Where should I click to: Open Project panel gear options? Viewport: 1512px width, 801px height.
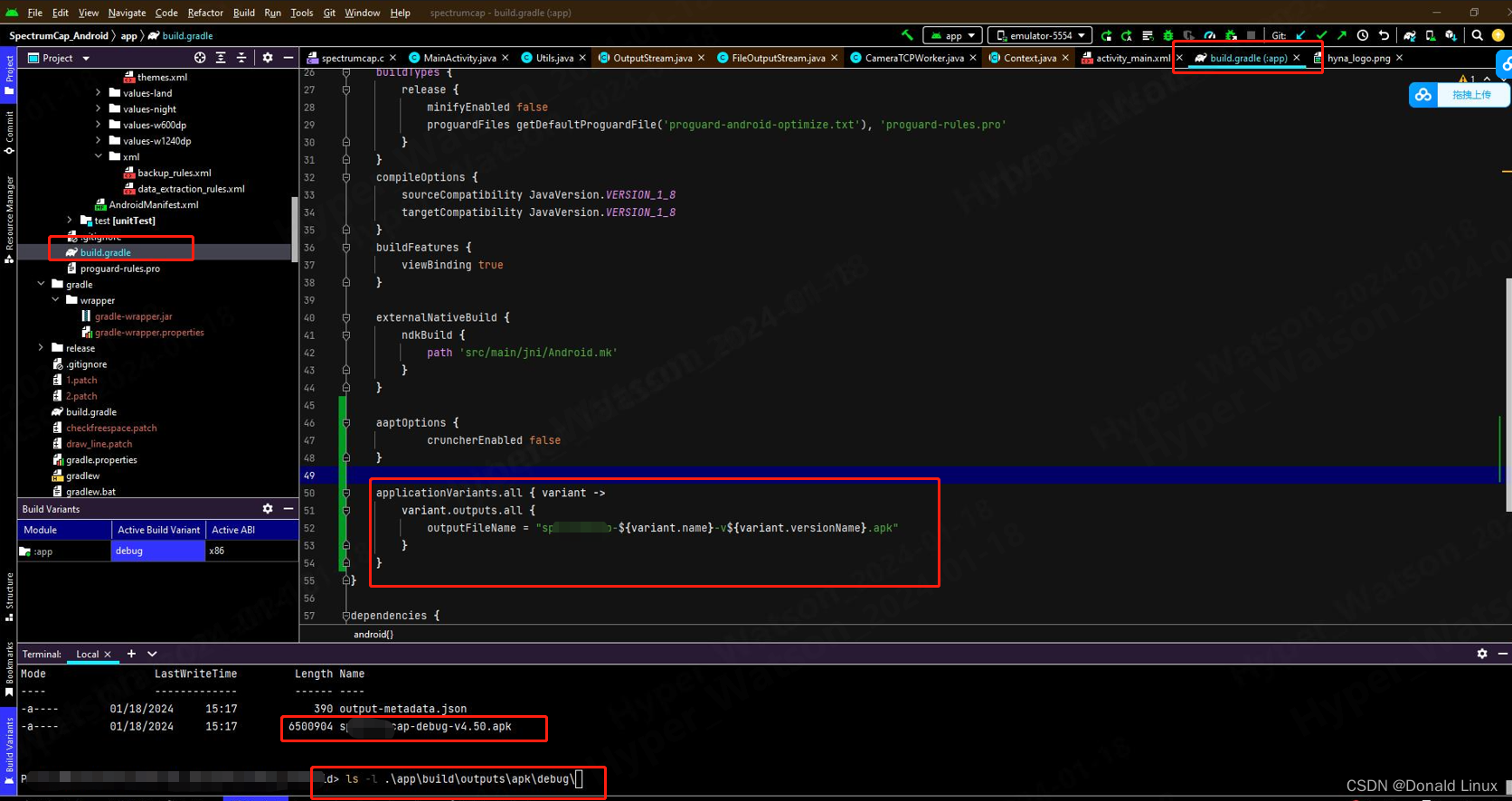(x=268, y=58)
